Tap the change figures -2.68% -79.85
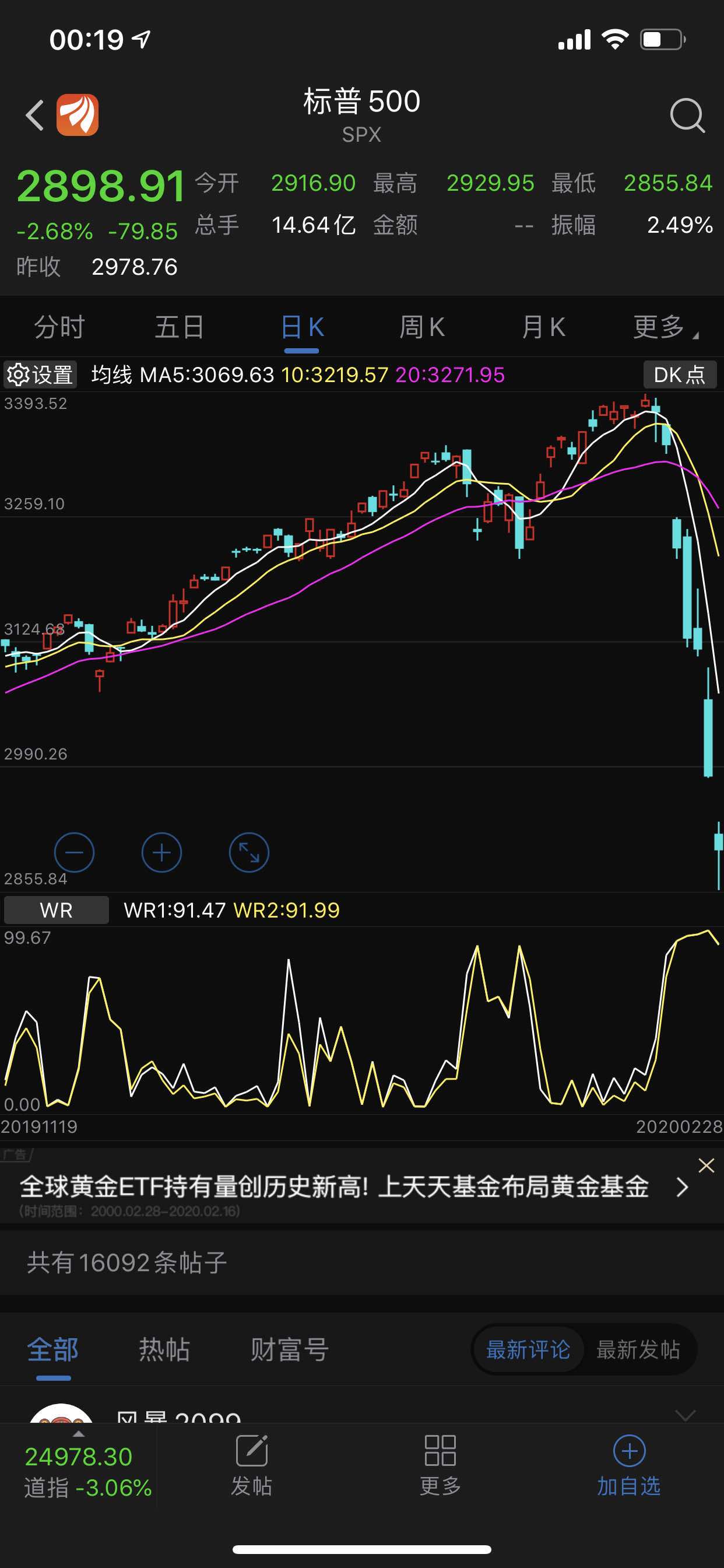The image size is (724, 1568). pyautogui.click(x=97, y=232)
